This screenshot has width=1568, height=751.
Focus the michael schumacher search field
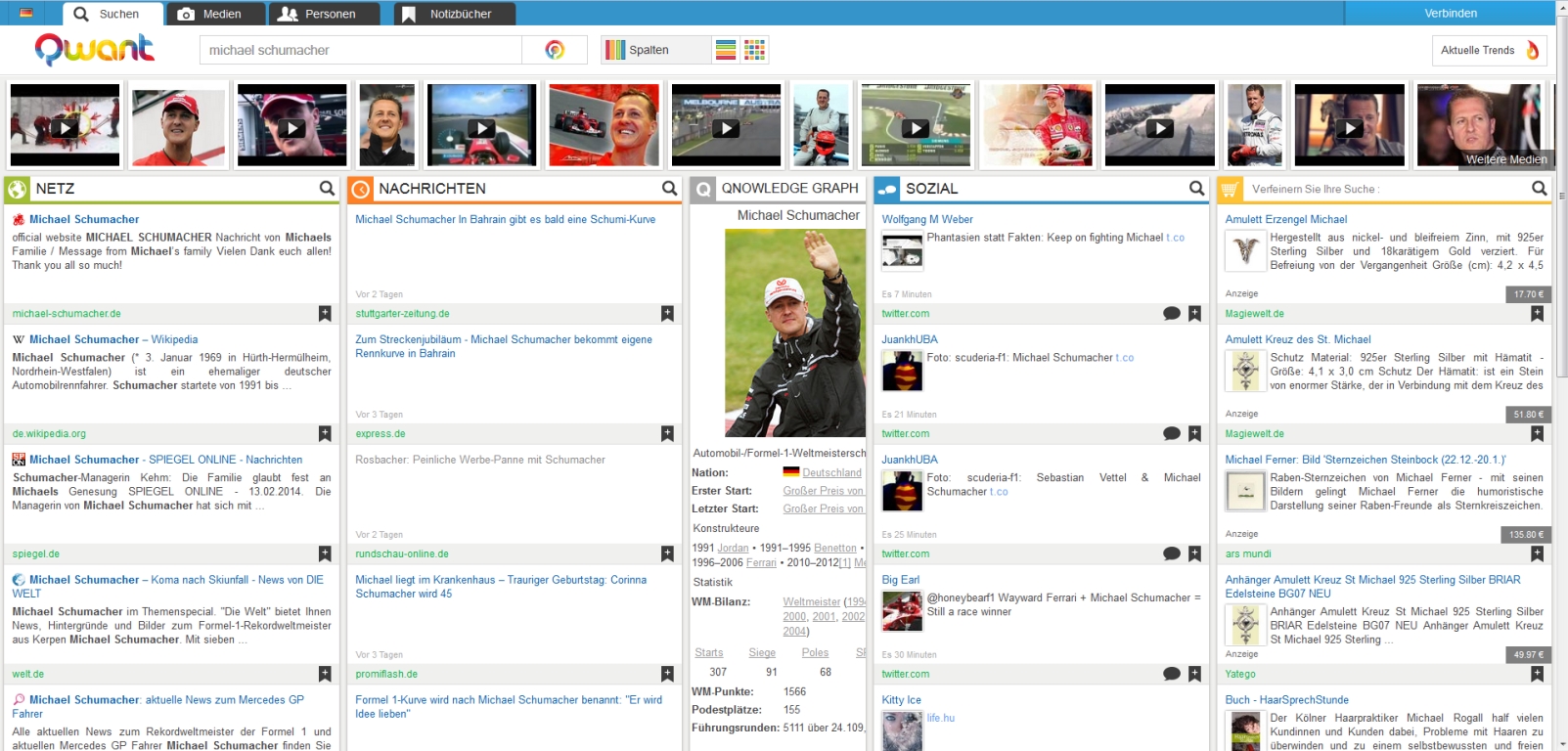(360, 50)
